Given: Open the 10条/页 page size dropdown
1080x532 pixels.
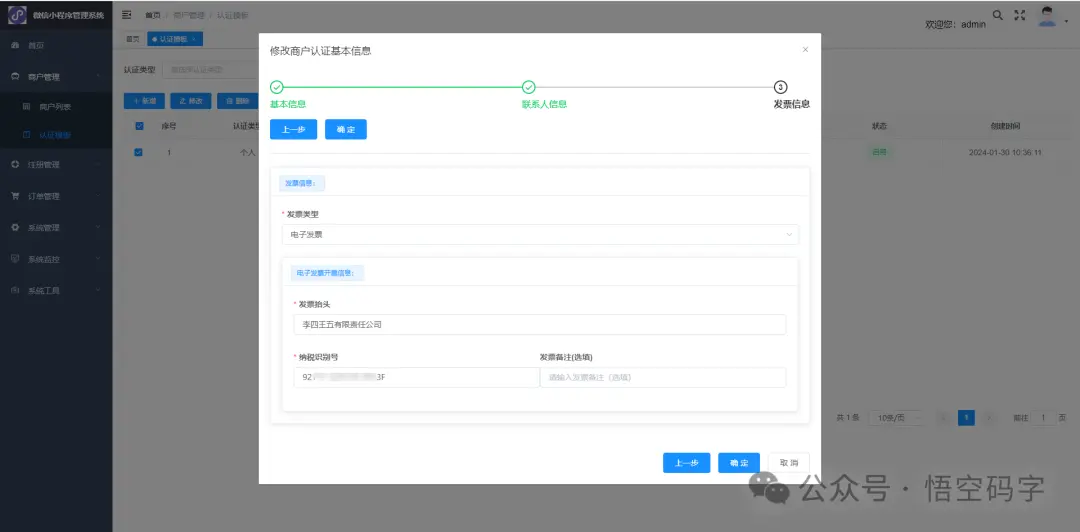Looking at the screenshot, I should click(x=897, y=418).
